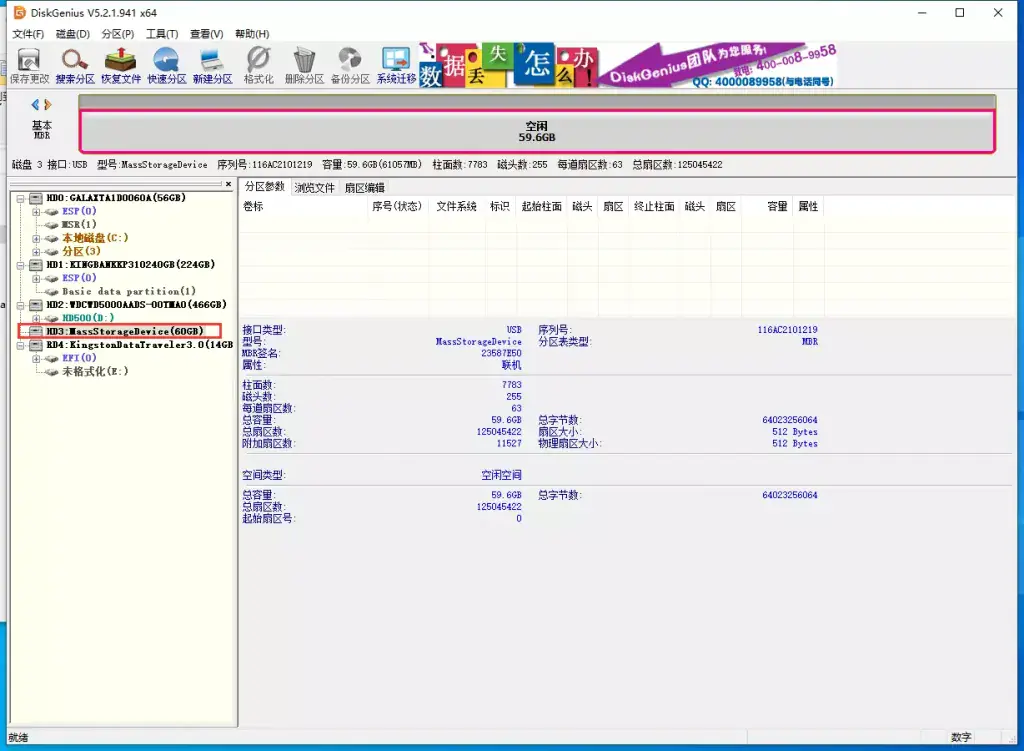Collapse the HD0:GALAXYA1D0060A disk node
The width and height of the screenshot is (1024, 751).
point(21,198)
